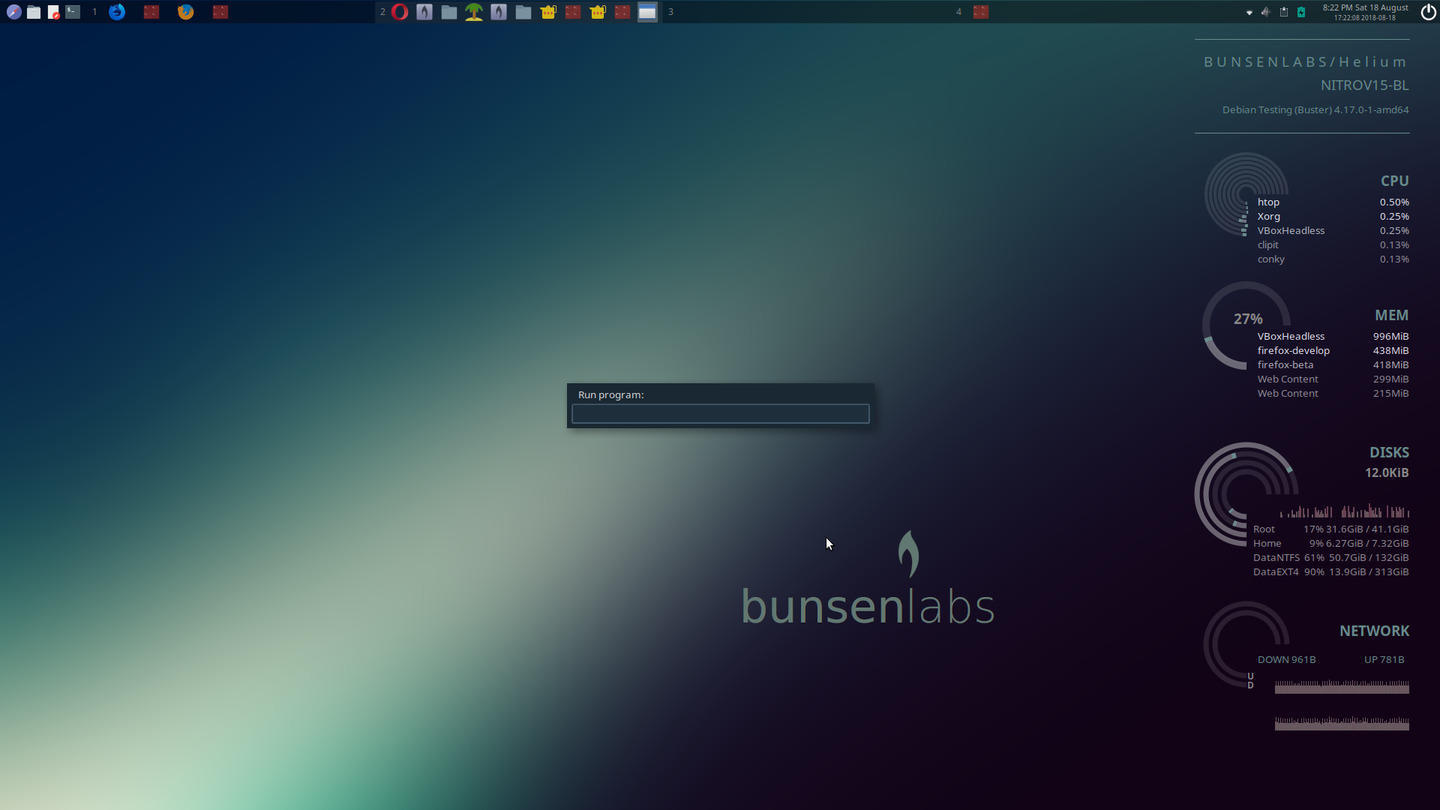Check the green battery tray icon
Viewport: 1440px width, 810px height.
click(1301, 12)
